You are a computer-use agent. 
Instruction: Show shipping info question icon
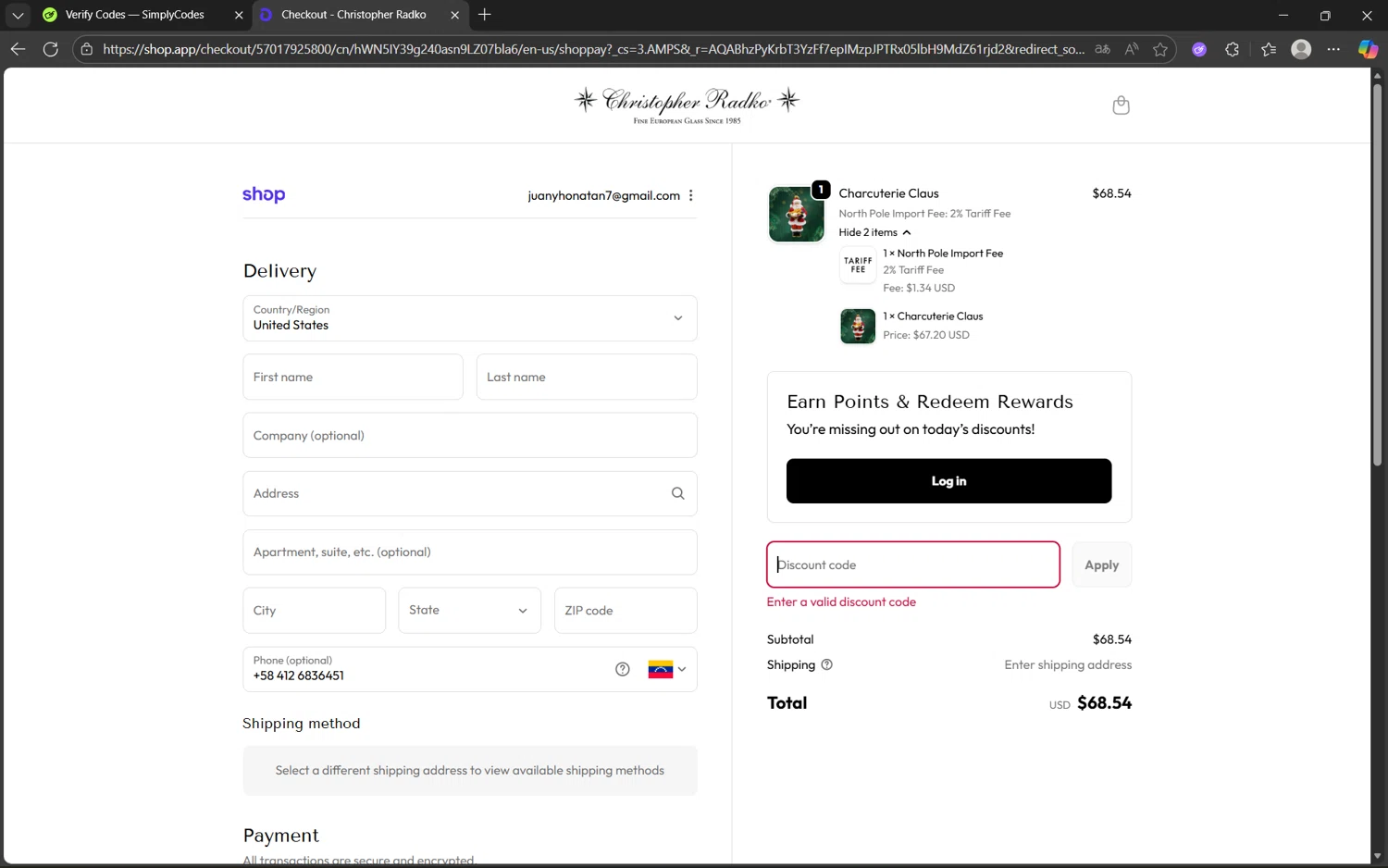point(827,664)
